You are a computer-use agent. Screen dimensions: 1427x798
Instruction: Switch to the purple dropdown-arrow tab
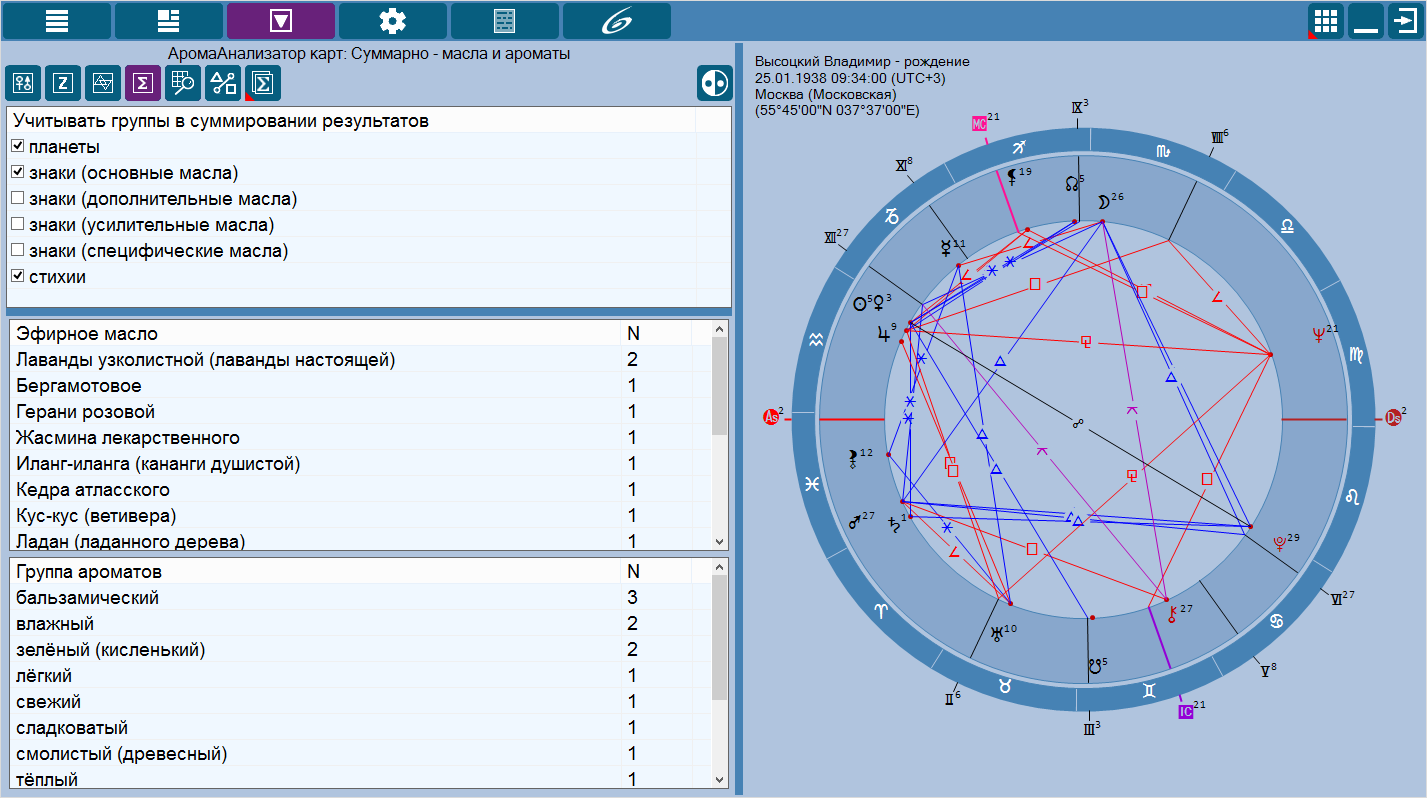280,20
